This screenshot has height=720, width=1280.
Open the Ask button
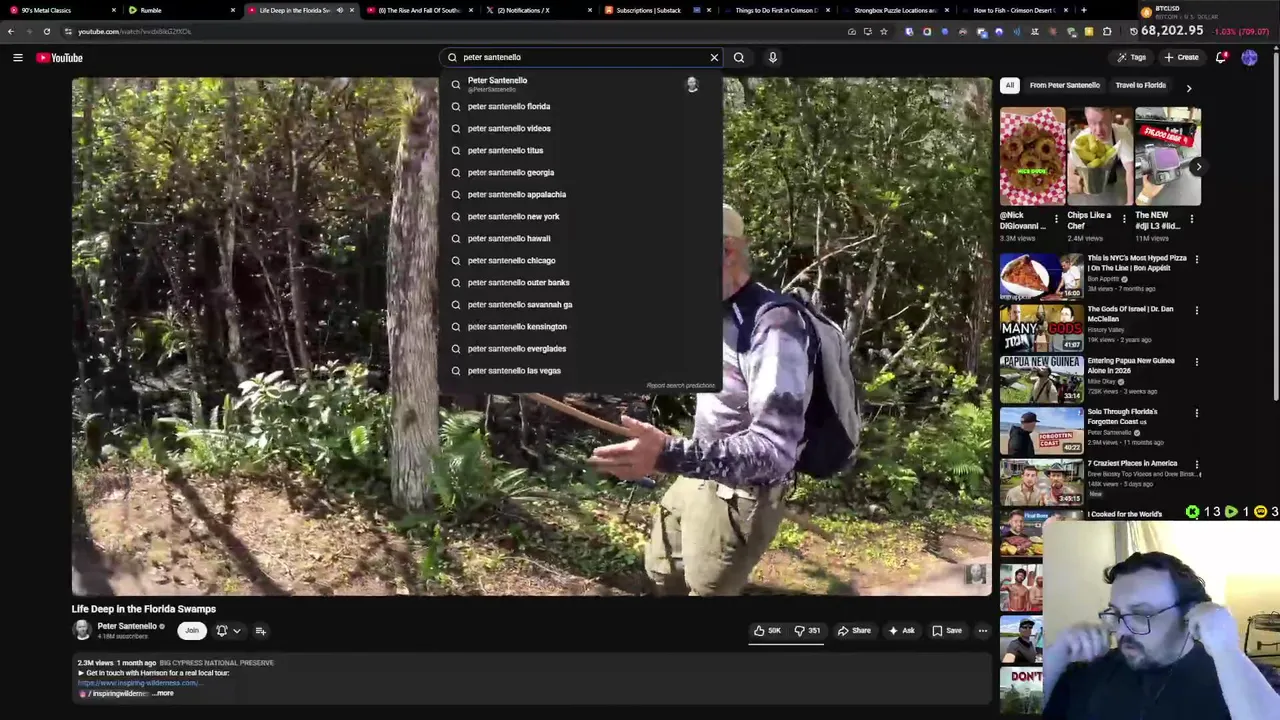click(x=901, y=630)
